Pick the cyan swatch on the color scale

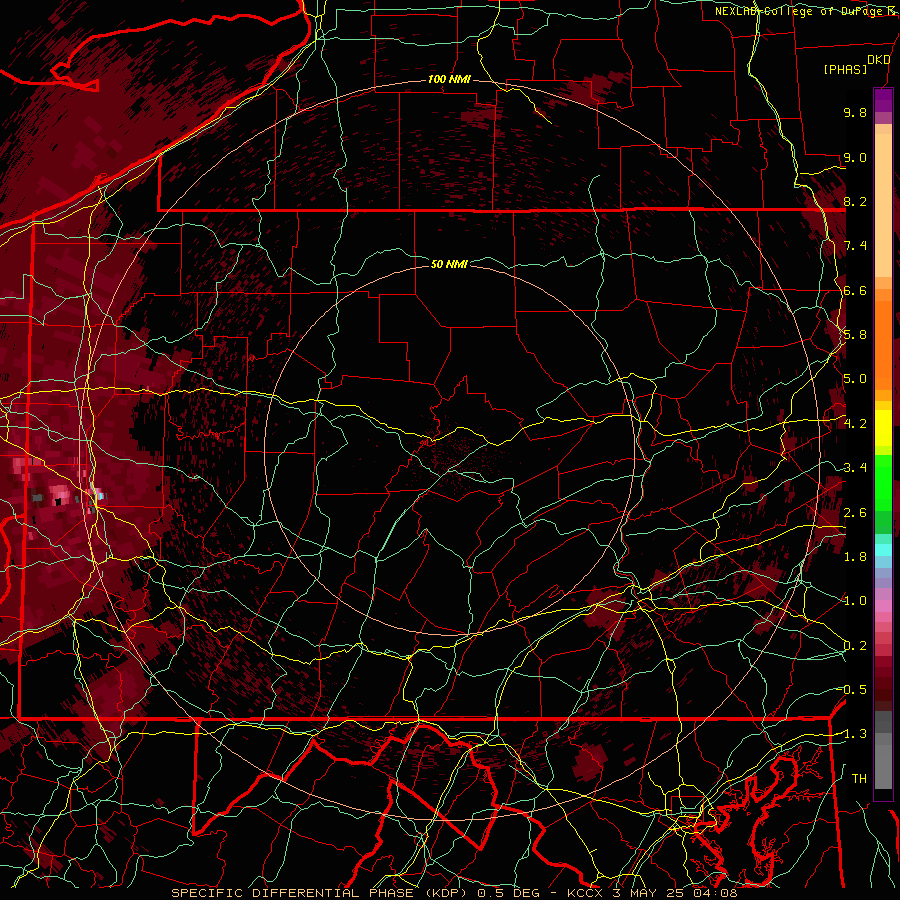[x=883, y=550]
